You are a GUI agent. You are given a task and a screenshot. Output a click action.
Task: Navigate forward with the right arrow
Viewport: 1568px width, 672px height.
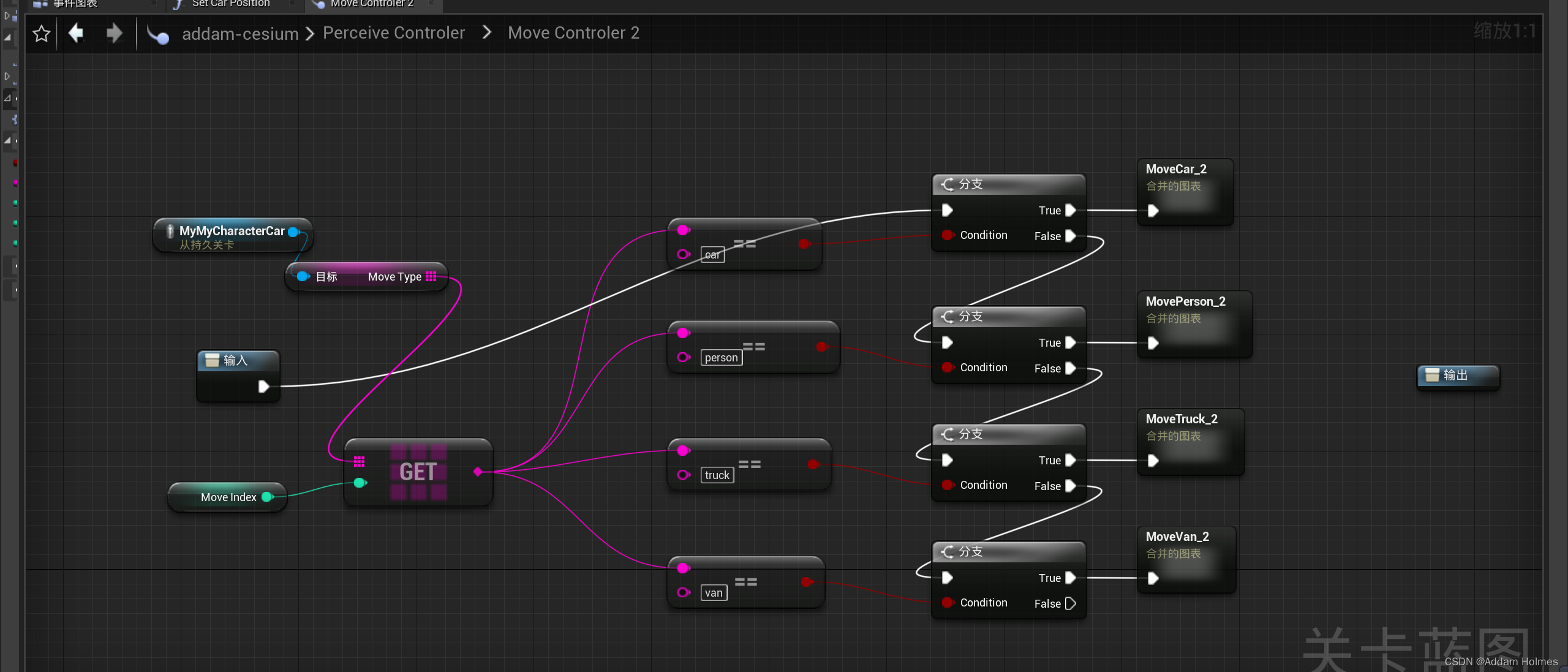click(114, 33)
